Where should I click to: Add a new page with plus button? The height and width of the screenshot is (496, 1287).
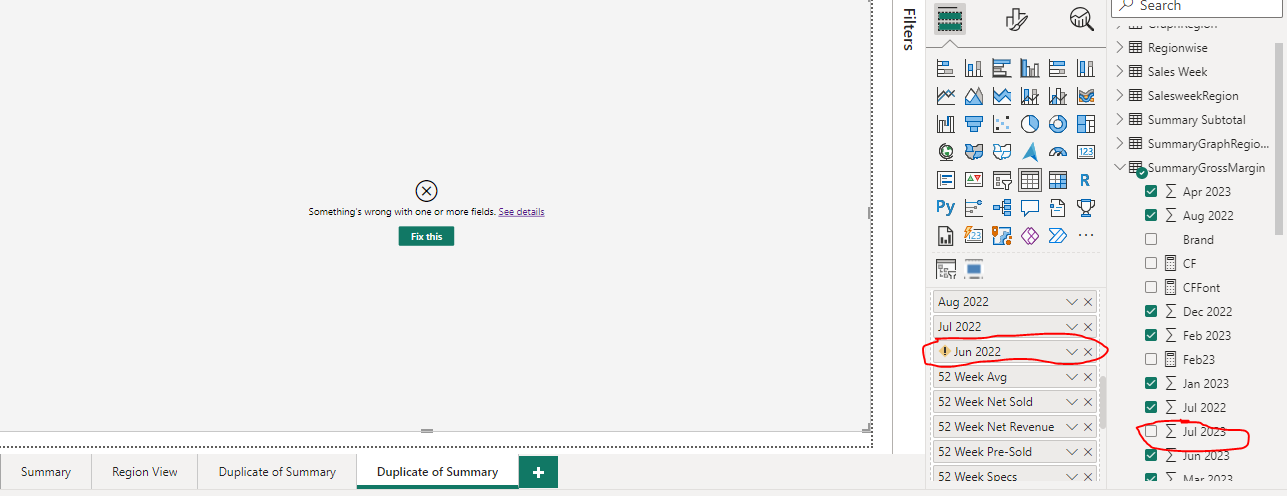538,472
